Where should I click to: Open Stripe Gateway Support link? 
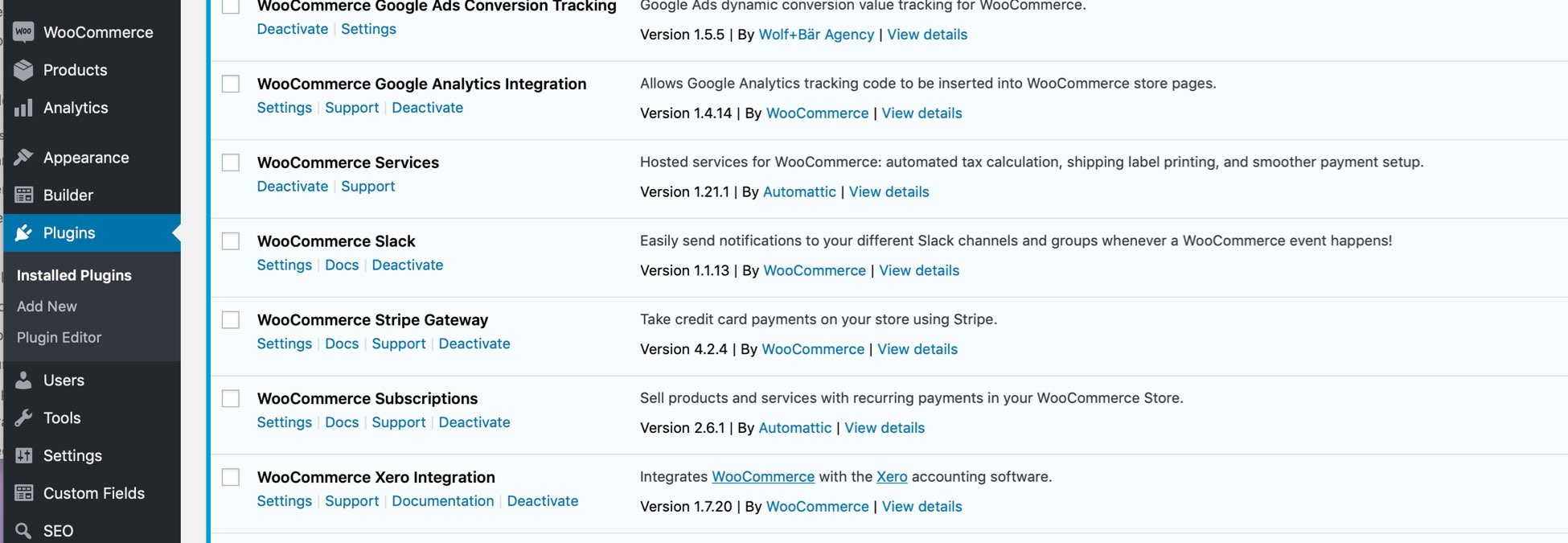tap(398, 344)
